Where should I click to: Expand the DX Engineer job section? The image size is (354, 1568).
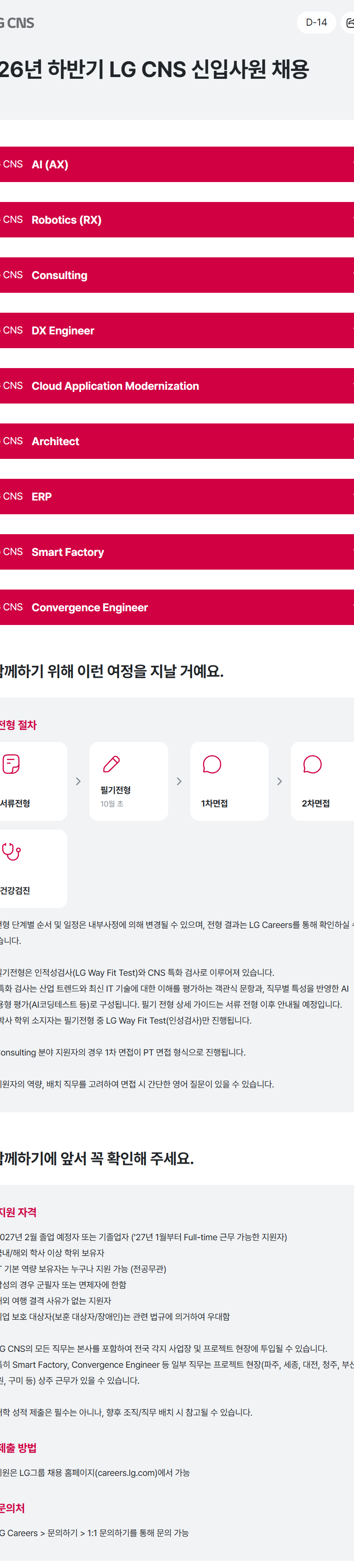tap(177, 330)
